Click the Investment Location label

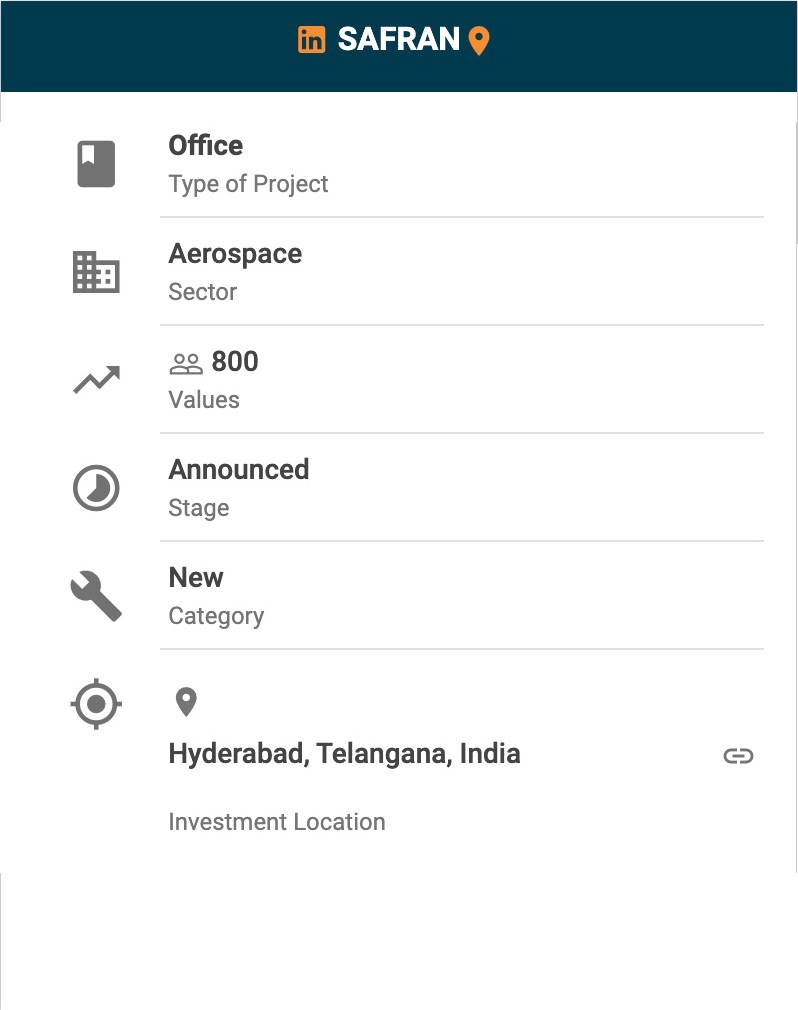click(277, 822)
